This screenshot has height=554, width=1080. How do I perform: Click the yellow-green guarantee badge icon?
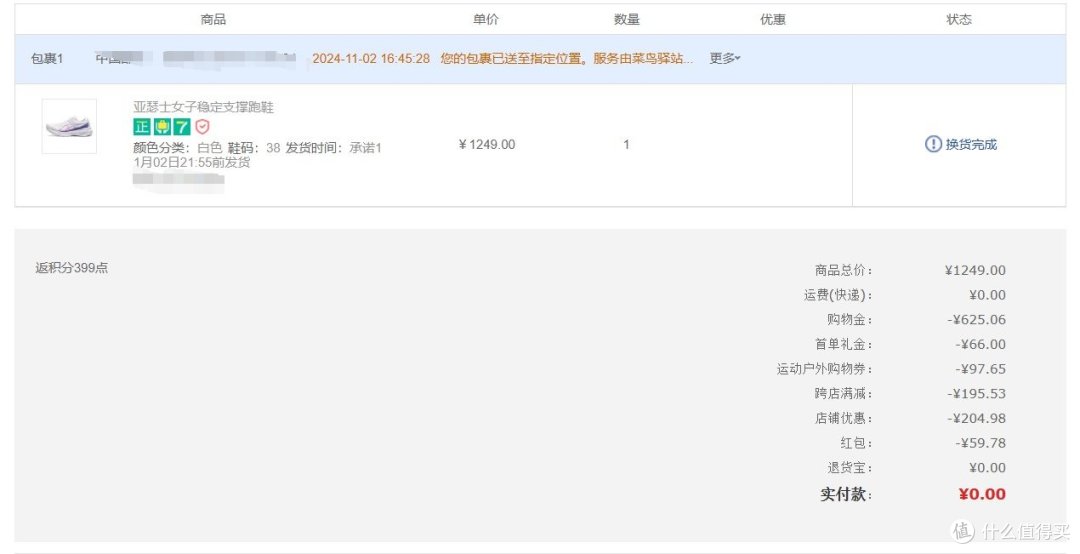point(162,127)
